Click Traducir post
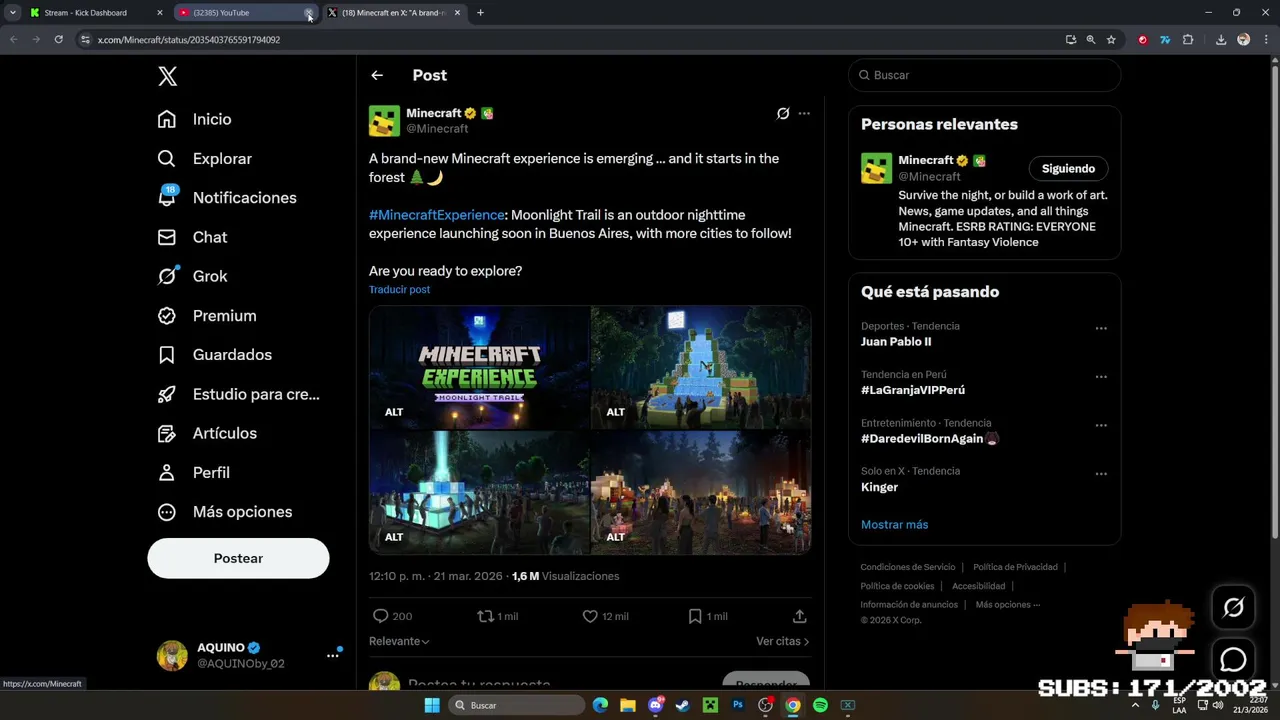Image resolution: width=1280 pixels, height=720 pixels. point(399,290)
